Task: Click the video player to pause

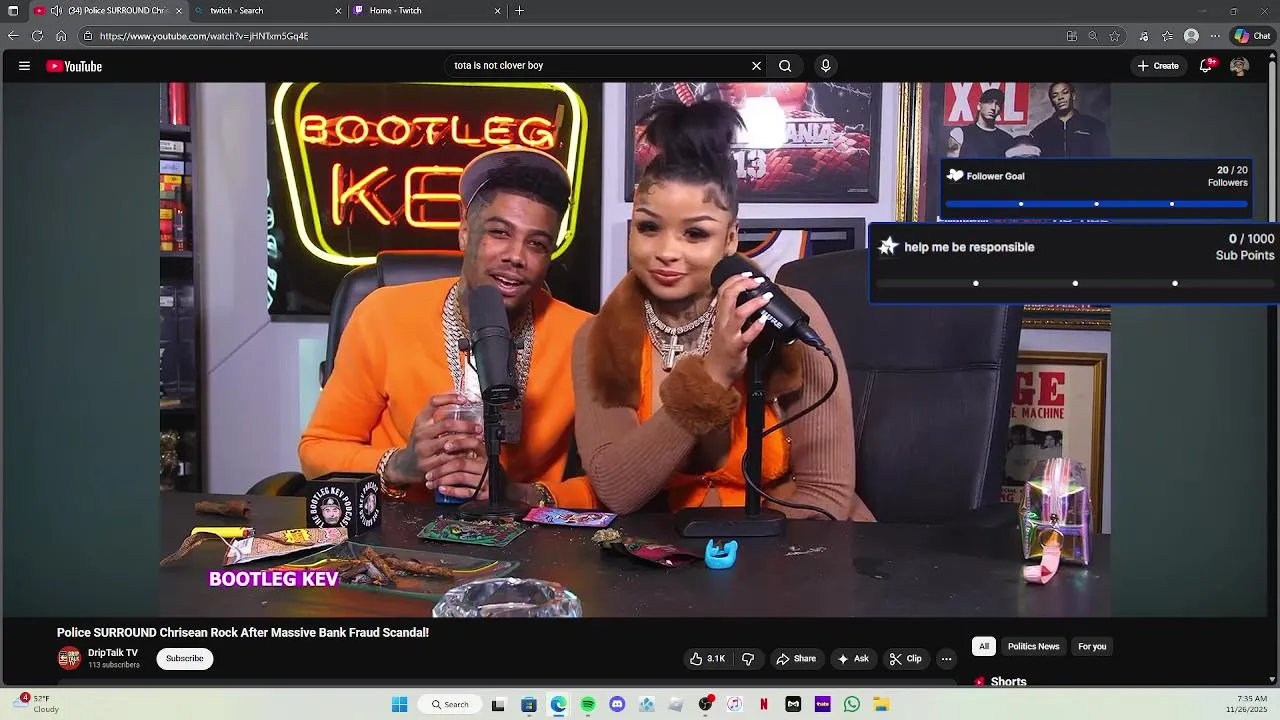Action: [x=635, y=350]
